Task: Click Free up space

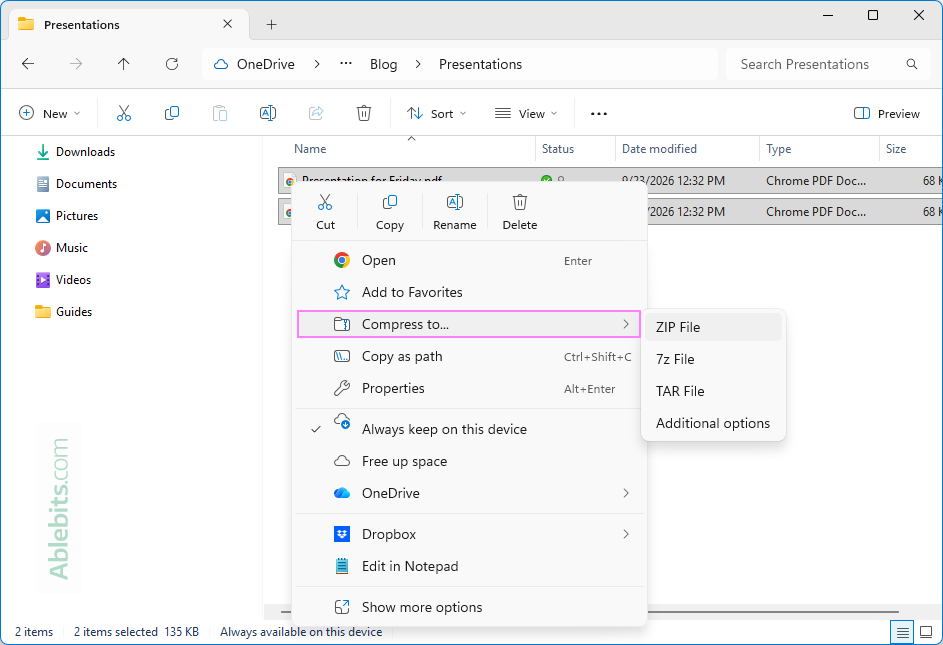Action: [x=468, y=461]
